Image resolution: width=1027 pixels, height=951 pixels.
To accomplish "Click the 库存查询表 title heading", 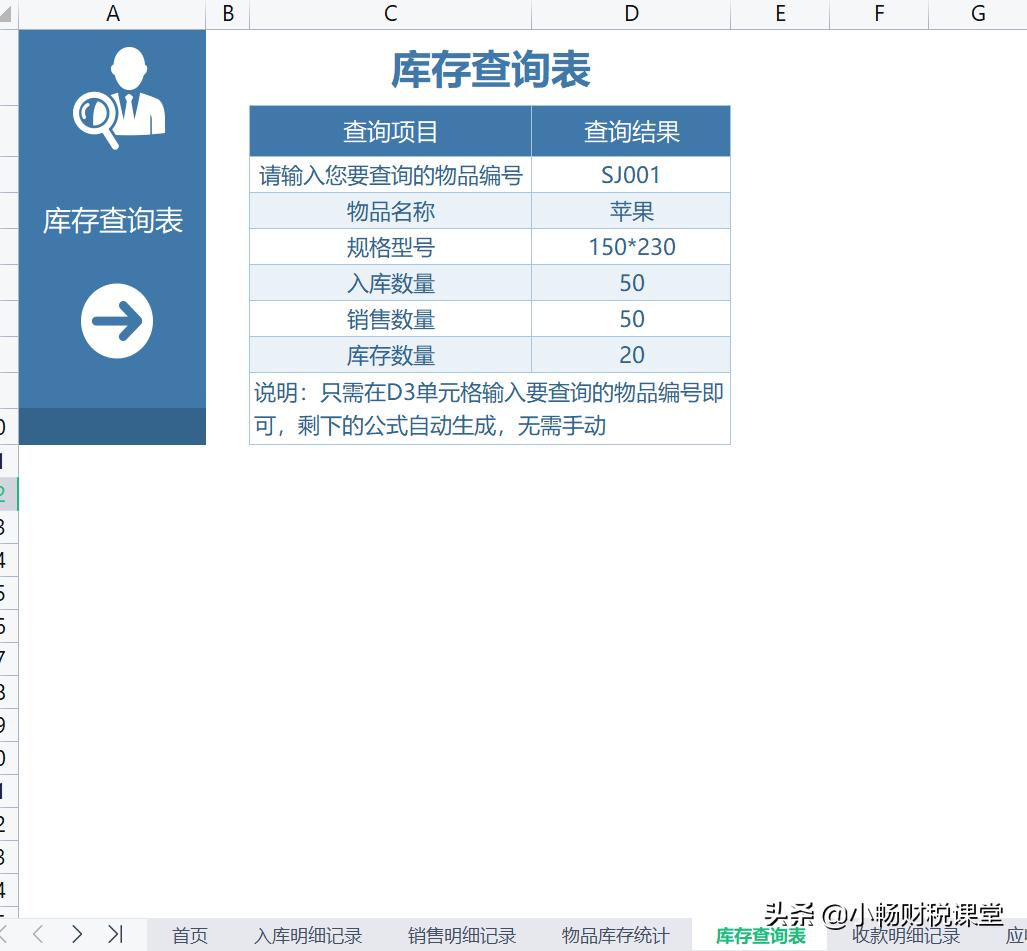I will point(490,70).
